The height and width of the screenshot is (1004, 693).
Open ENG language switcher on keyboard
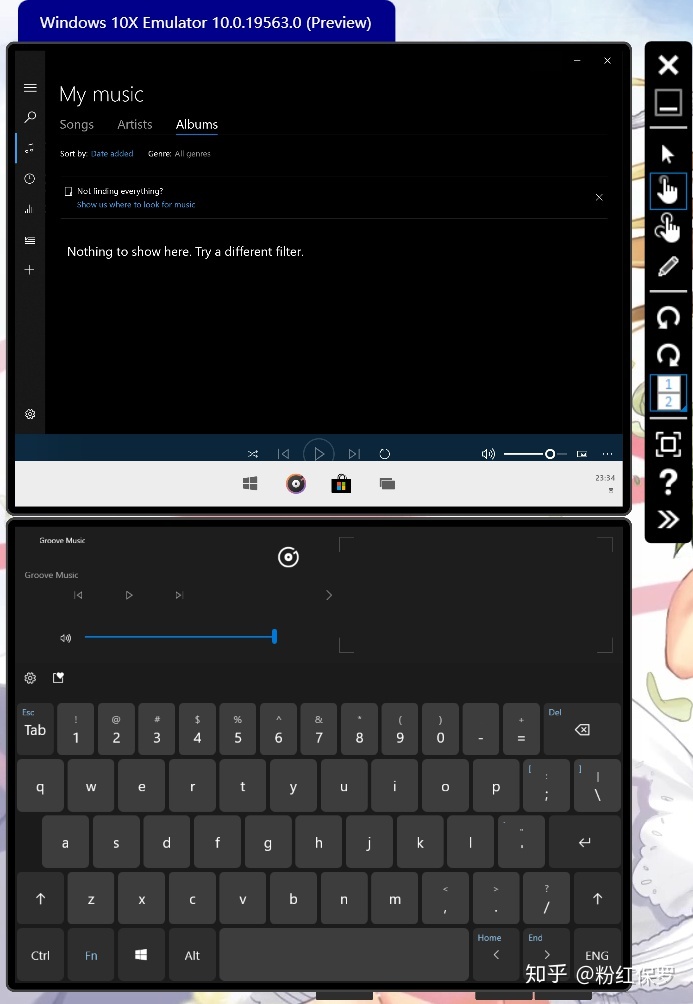(597, 955)
